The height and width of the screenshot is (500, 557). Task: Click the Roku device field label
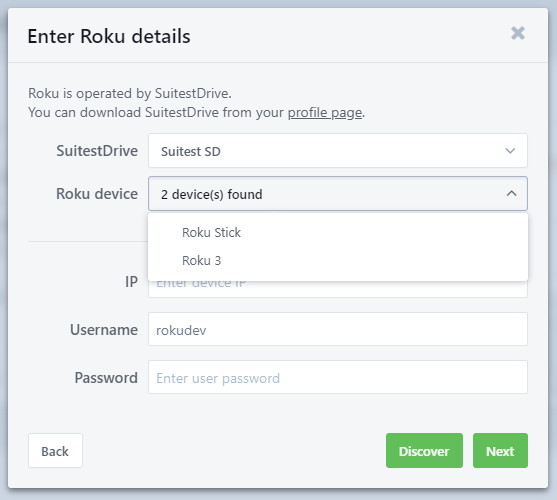tap(97, 194)
